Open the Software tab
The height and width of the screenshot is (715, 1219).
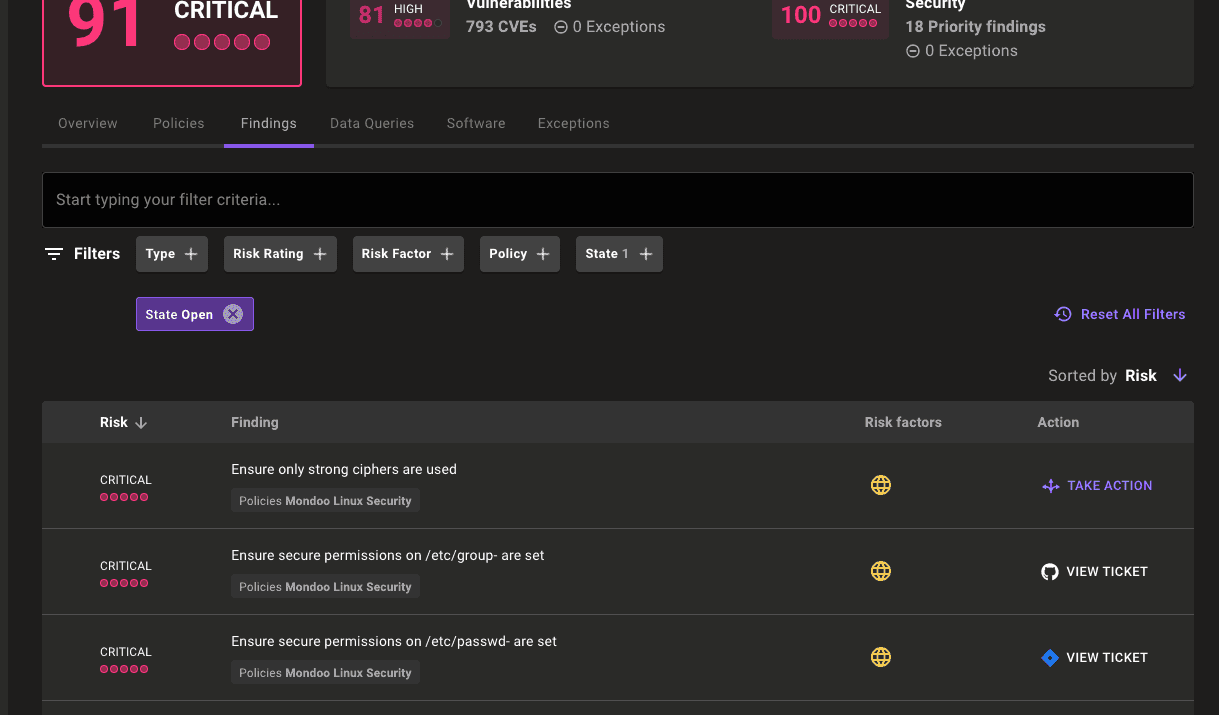[x=476, y=123]
